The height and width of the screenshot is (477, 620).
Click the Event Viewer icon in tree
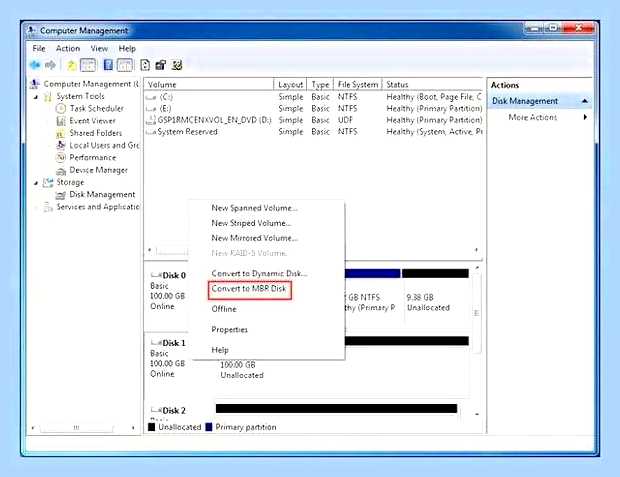coord(60,121)
